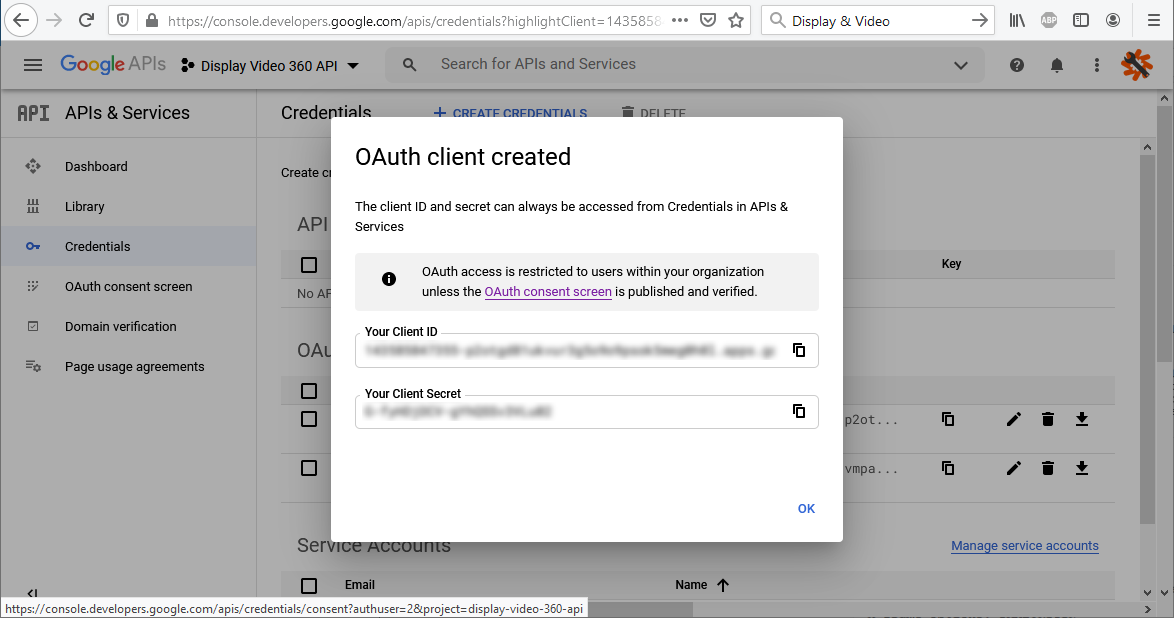Delete the second OAuth client row
1174x618 pixels.
click(x=1047, y=468)
